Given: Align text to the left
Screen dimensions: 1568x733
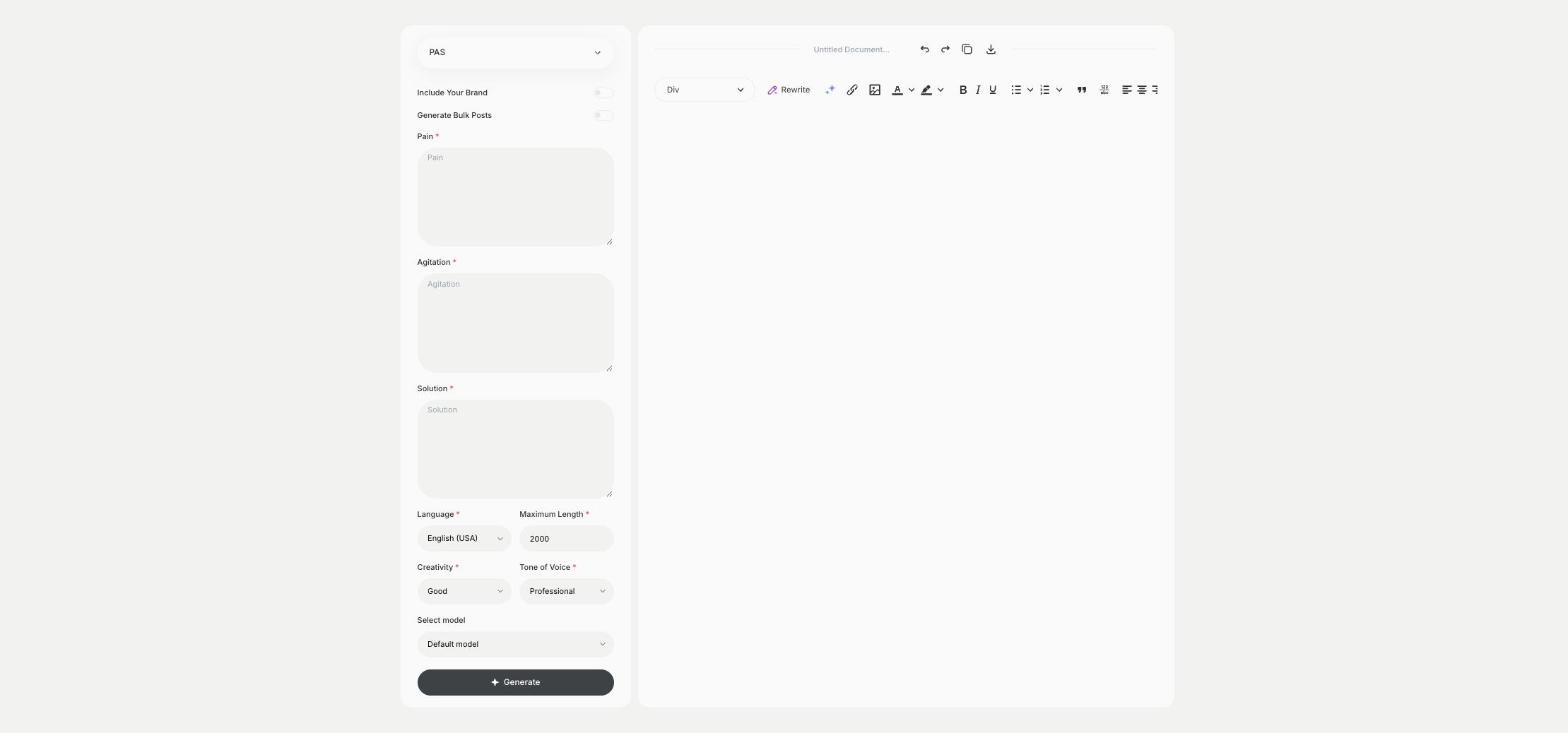Looking at the screenshot, I should 1127,90.
